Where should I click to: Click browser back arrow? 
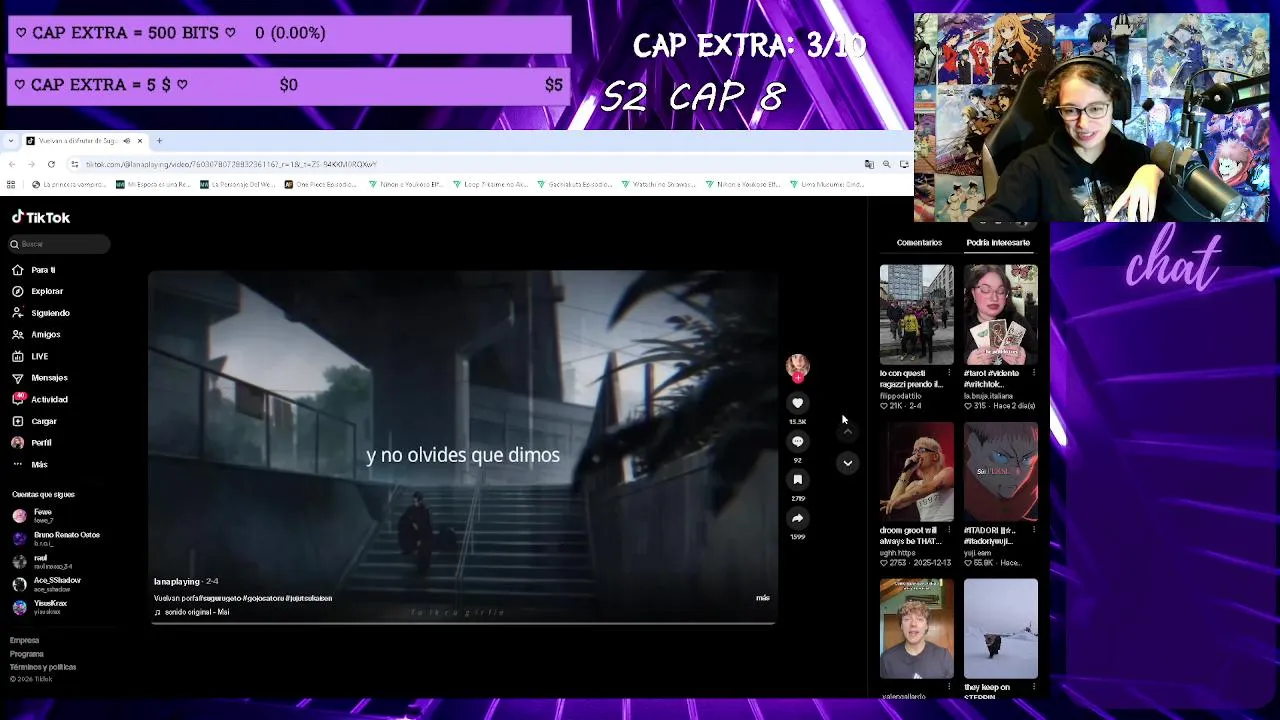tap(12, 164)
